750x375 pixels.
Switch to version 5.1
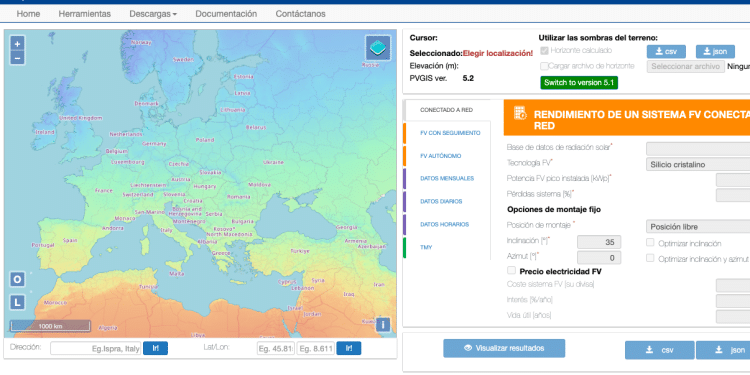(x=579, y=83)
